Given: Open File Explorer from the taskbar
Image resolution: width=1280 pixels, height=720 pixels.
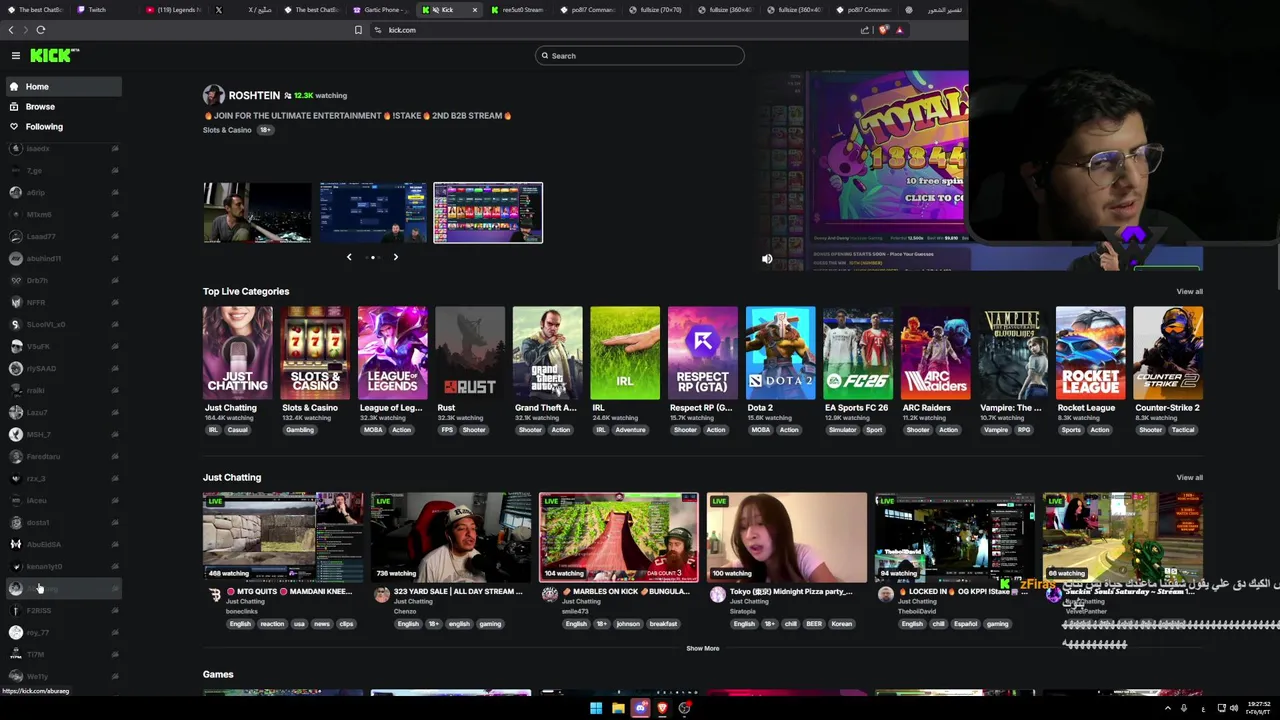Looking at the screenshot, I should pyautogui.click(x=618, y=708).
